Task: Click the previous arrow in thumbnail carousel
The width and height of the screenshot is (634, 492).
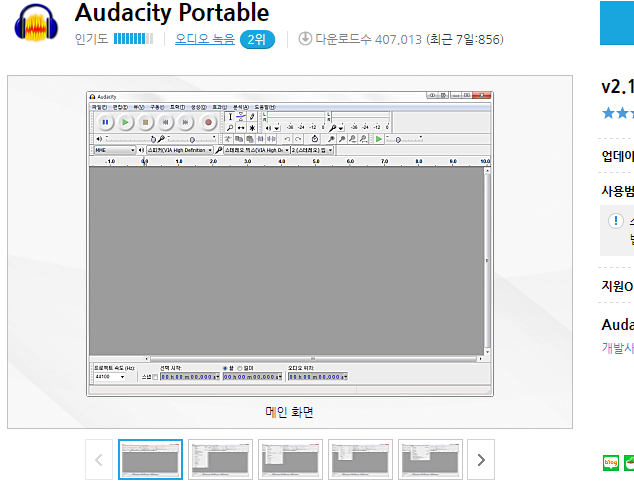Action: 99,460
